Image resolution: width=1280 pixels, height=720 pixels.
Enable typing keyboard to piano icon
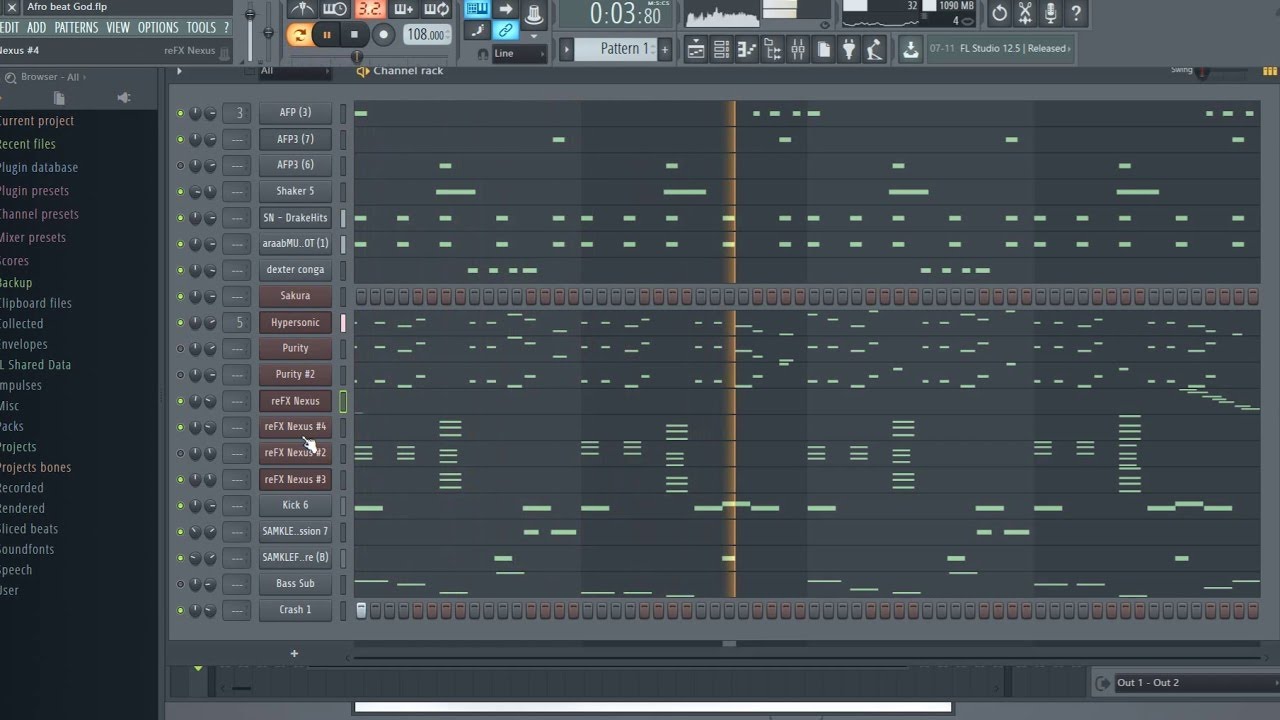pyautogui.click(x=477, y=9)
